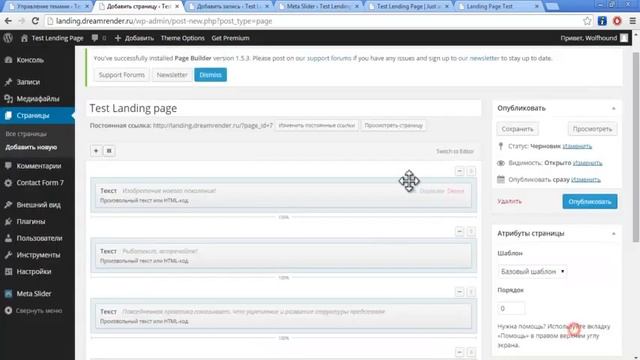Viewport: 640px width, 360px height.
Task: Add a widget with the plus button
Action: pyautogui.click(x=96, y=151)
